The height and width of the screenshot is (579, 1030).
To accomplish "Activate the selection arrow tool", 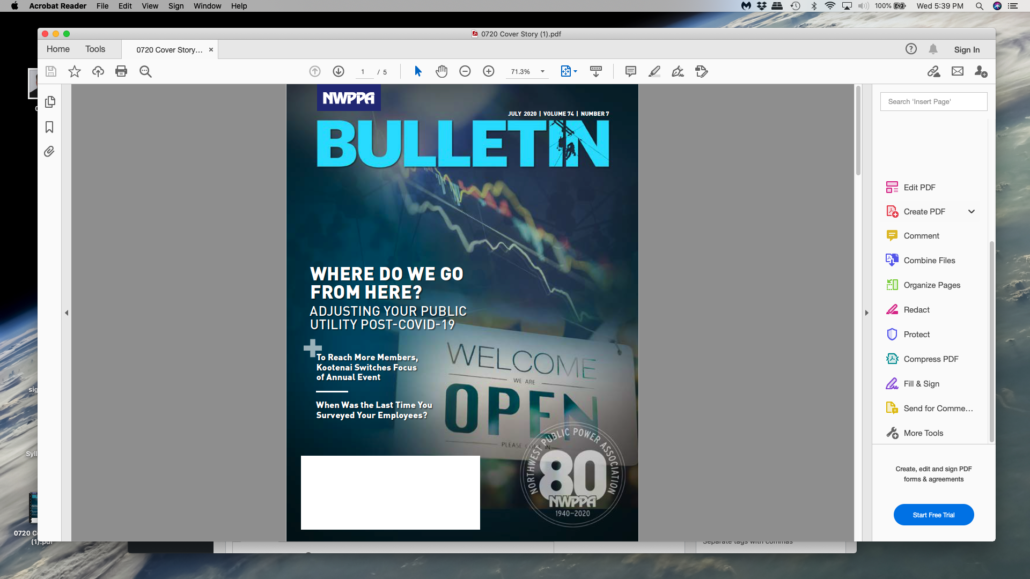I will (418, 71).
